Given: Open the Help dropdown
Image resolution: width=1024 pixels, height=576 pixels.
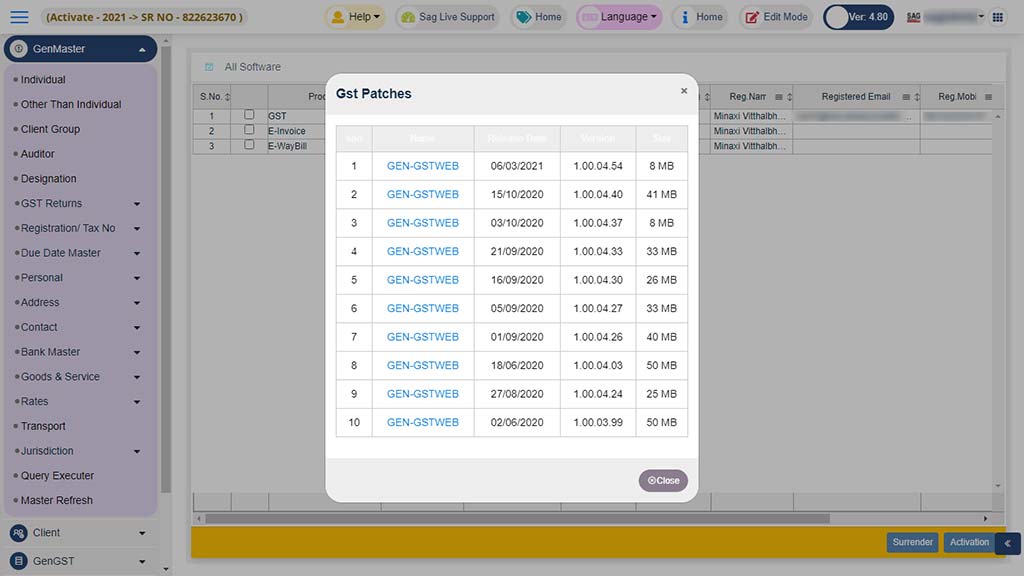Looking at the screenshot, I should 355,17.
